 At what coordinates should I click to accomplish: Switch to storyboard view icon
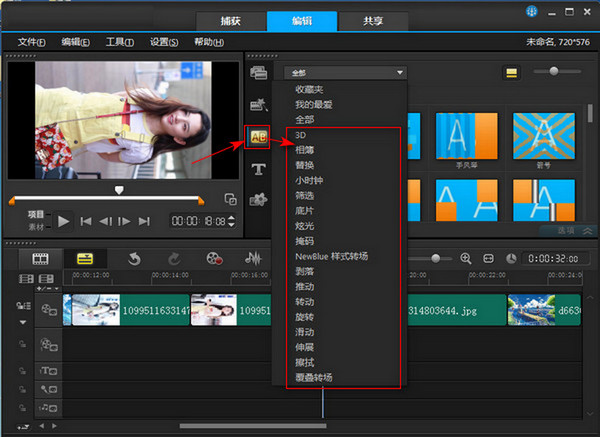(x=40, y=259)
